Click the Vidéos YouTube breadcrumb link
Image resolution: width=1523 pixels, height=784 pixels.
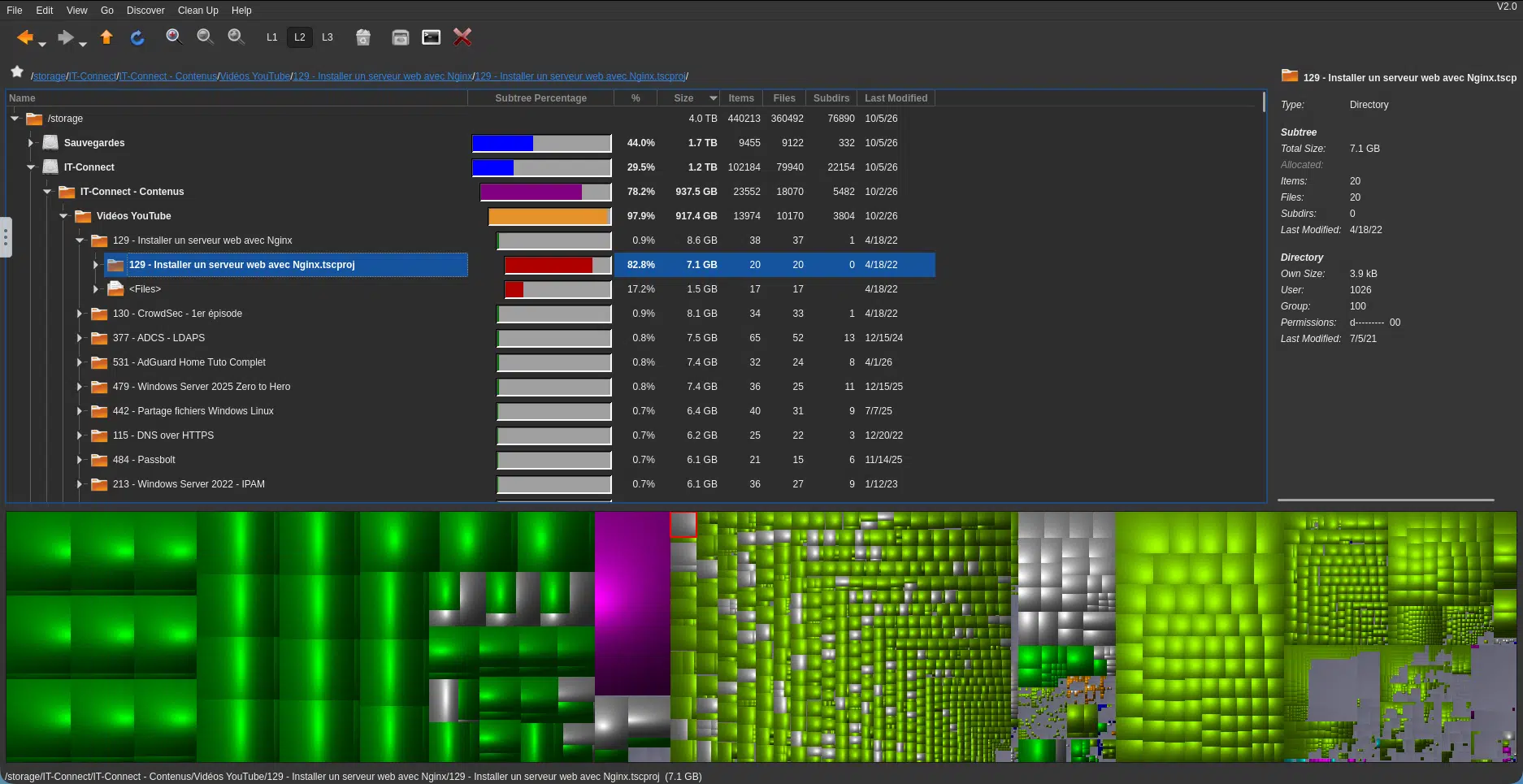[255, 76]
